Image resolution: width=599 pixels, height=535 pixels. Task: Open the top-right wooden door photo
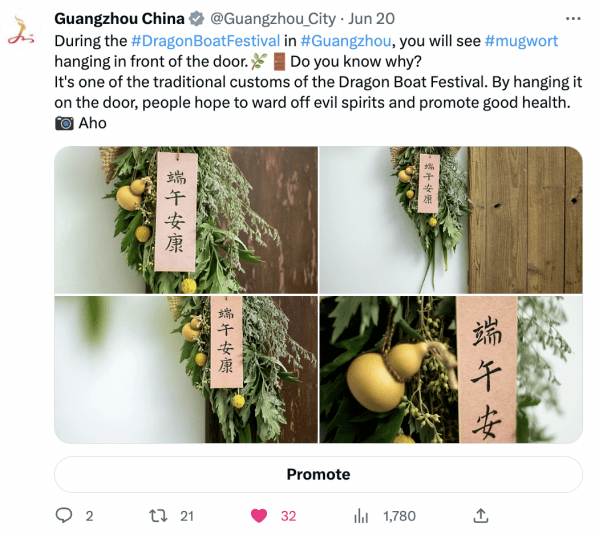[451, 220]
